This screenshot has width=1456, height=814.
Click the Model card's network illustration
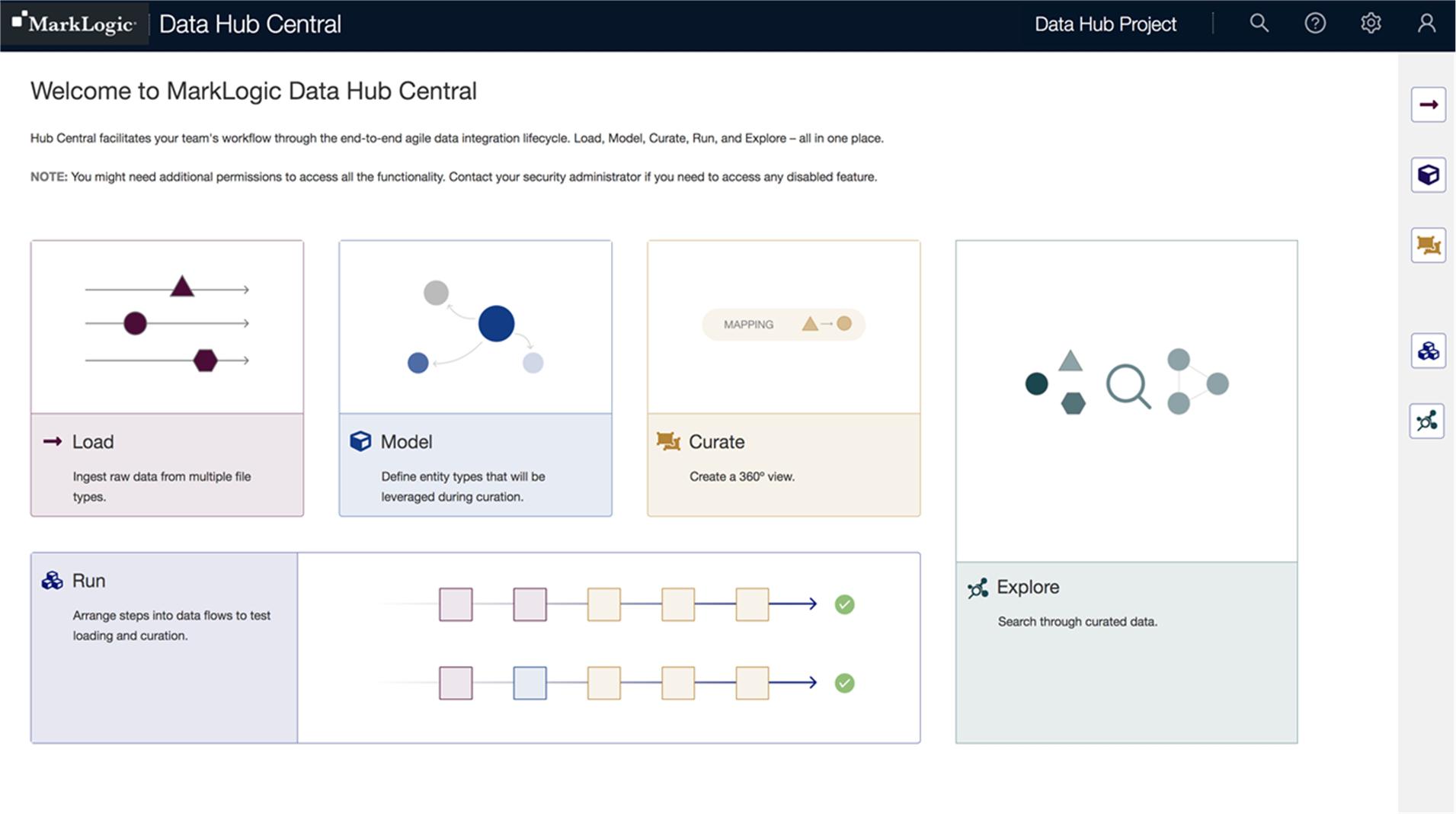475,326
